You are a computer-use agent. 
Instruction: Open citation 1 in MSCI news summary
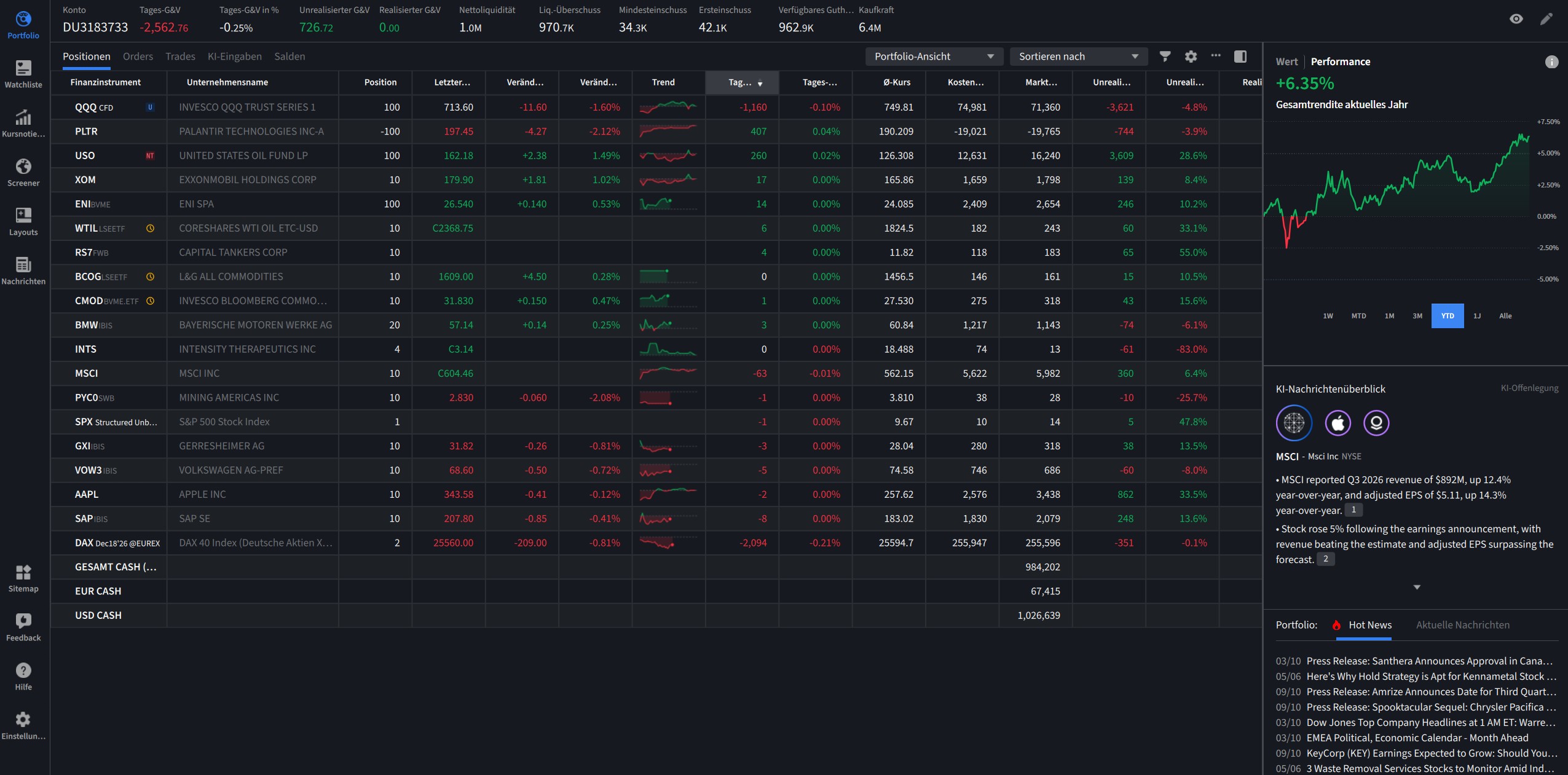[1353, 509]
